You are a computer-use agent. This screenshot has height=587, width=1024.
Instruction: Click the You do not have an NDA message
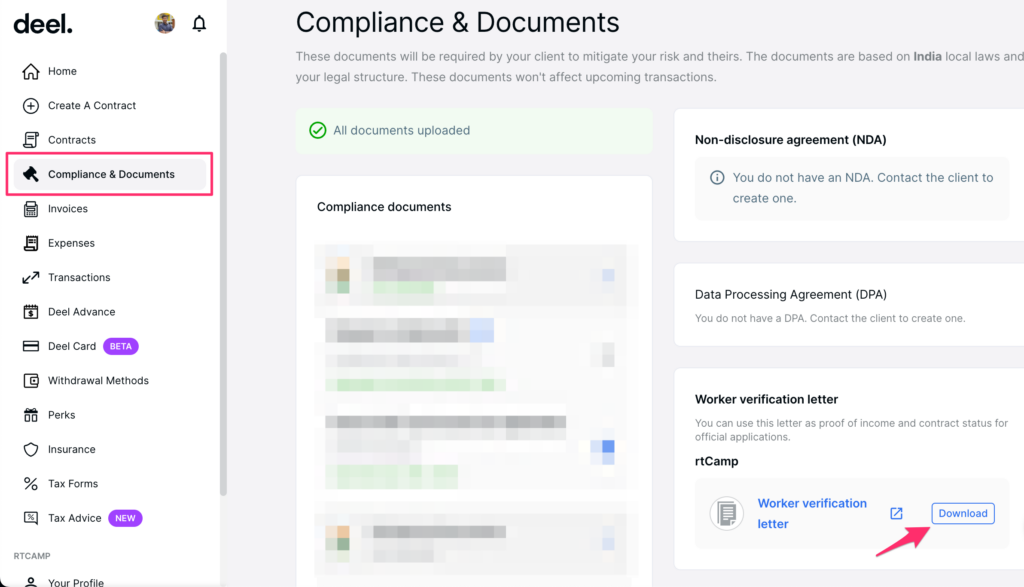click(863, 188)
